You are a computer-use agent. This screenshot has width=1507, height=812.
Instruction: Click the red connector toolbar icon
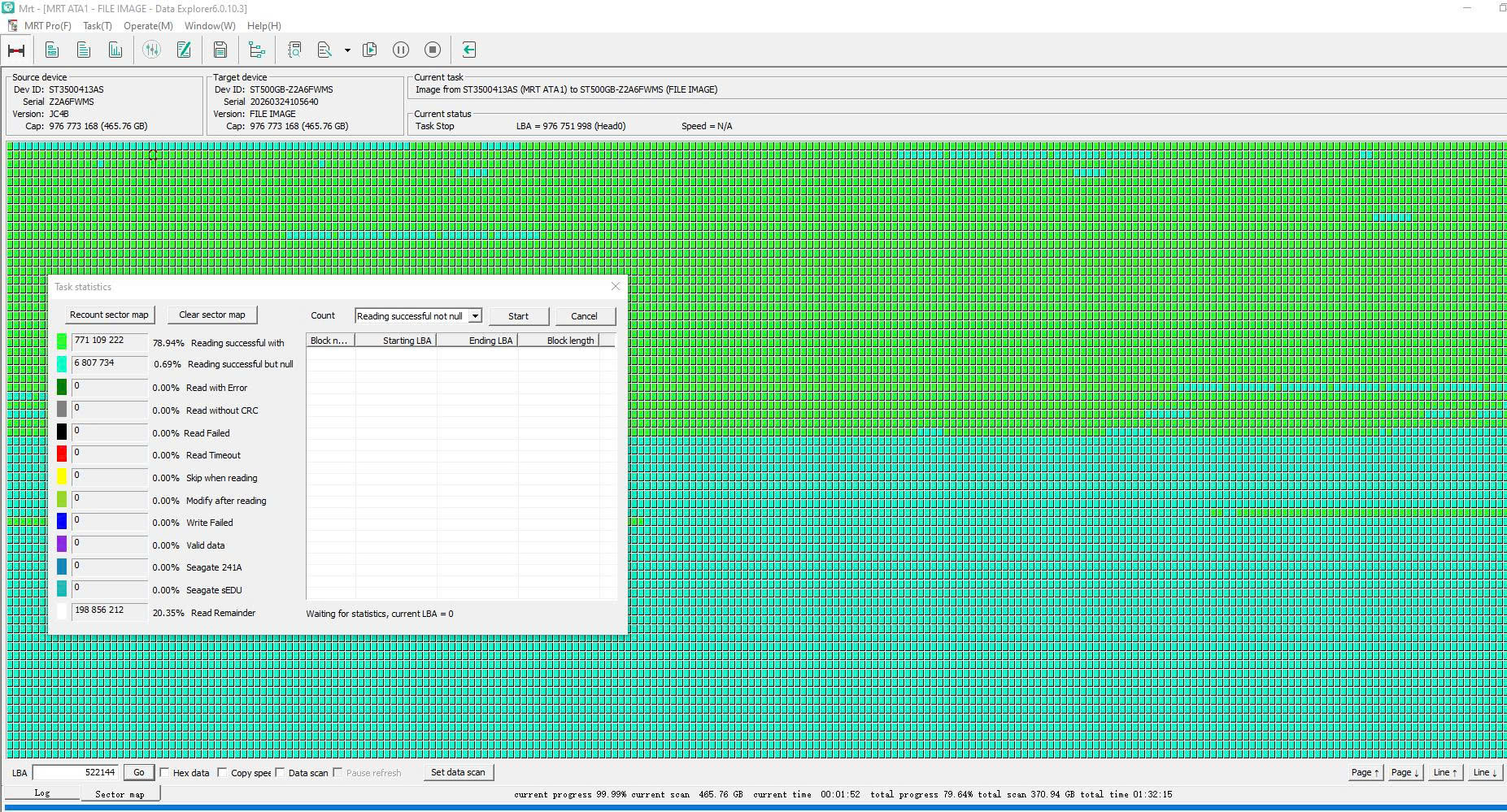(16, 50)
